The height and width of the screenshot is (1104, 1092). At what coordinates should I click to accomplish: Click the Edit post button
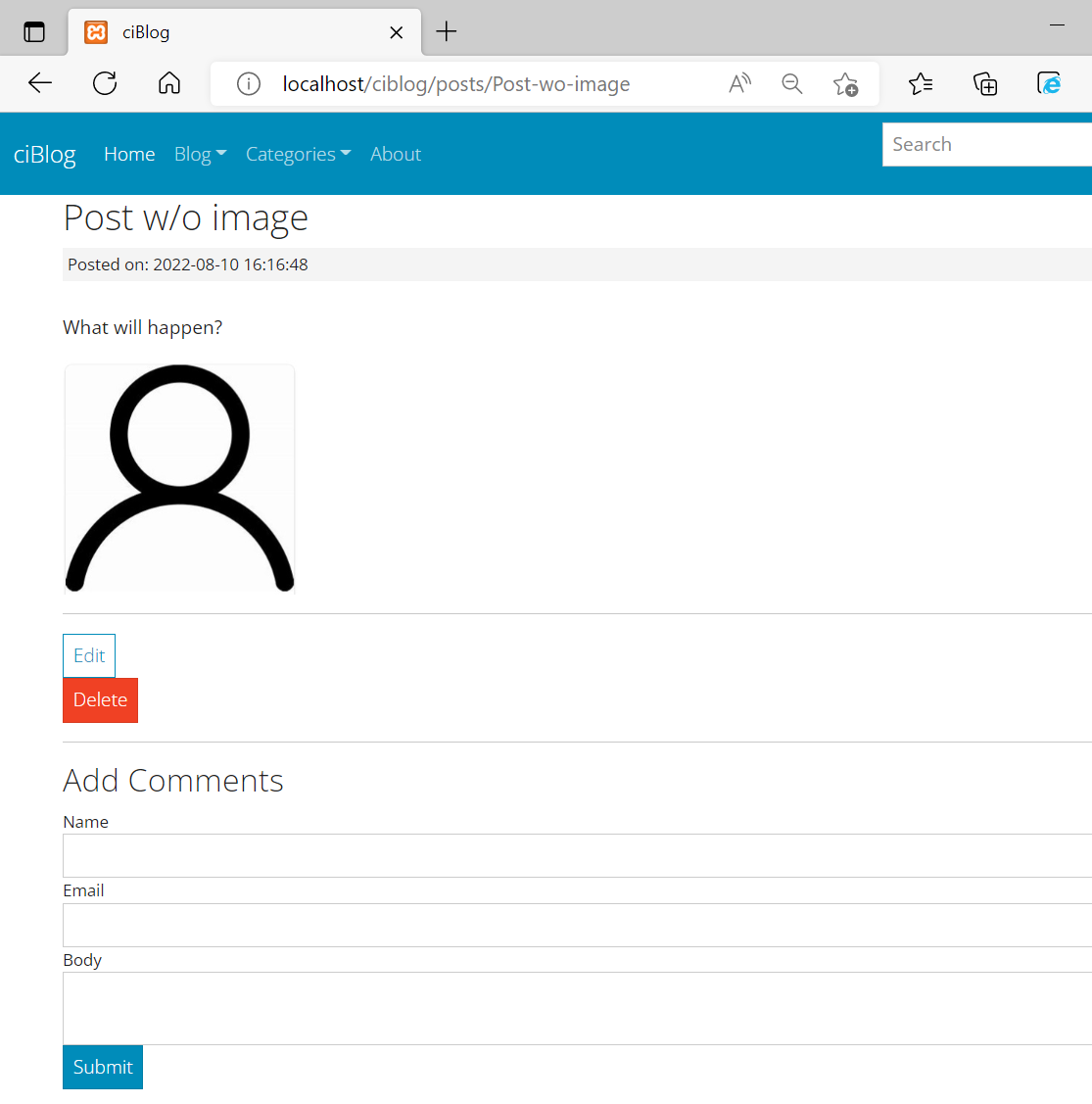[89, 655]
